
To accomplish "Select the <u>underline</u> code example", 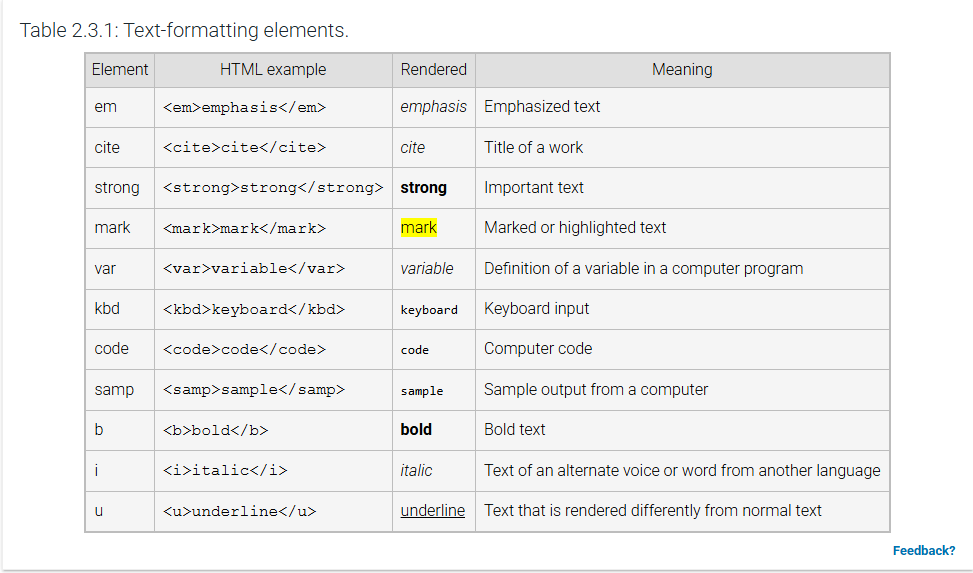I will tap(239, 511).
